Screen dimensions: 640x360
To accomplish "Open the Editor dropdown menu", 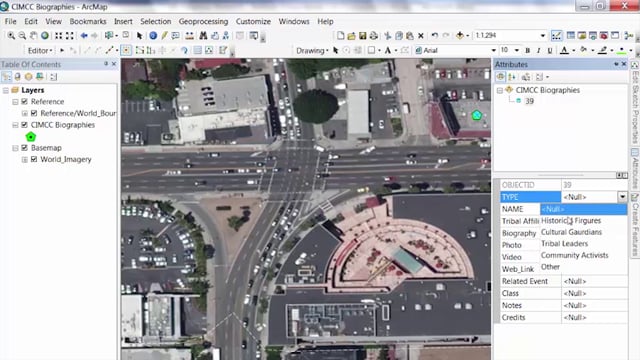I will (x=40, y=51).
